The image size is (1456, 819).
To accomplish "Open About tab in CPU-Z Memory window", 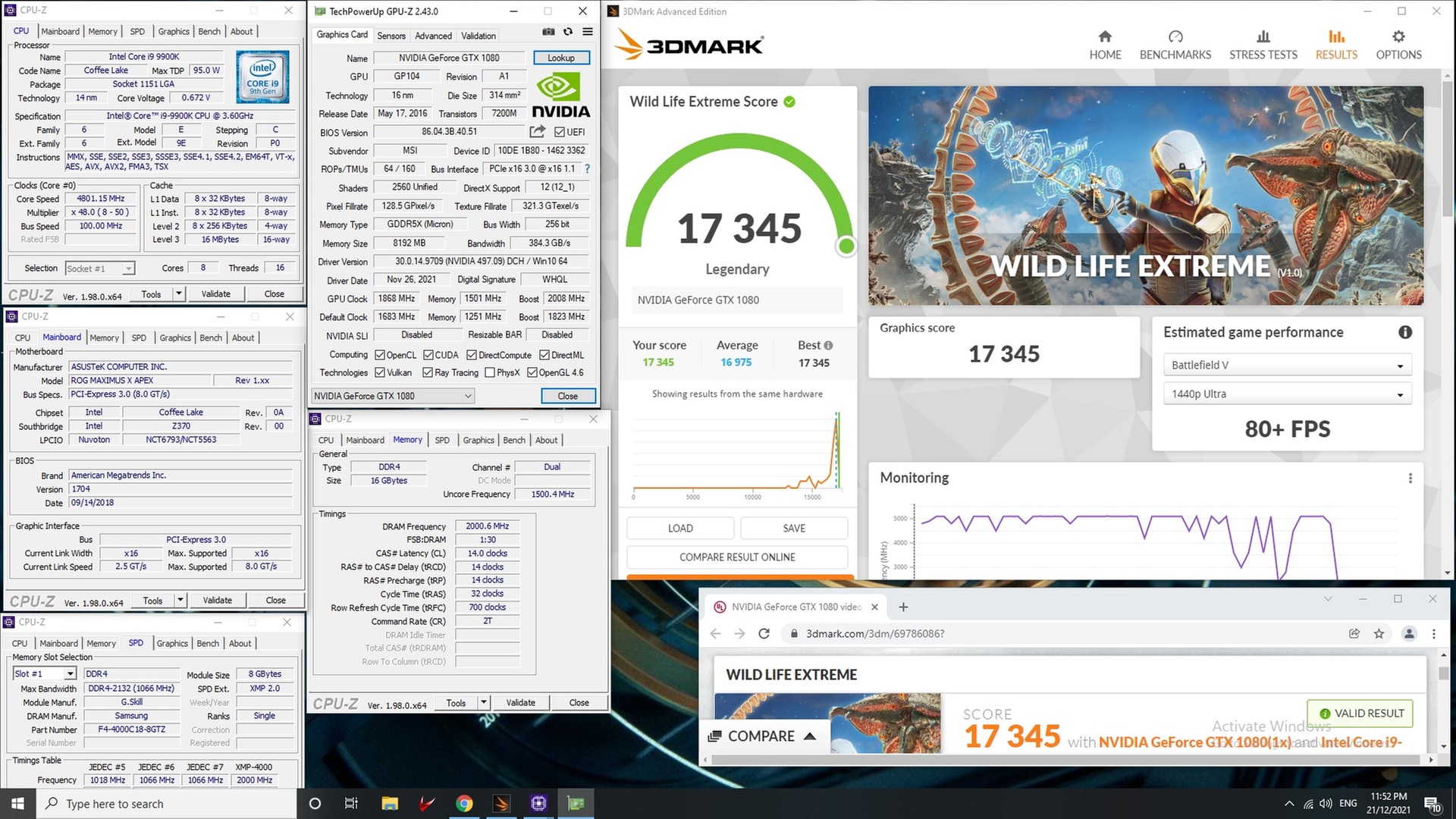I will coord(546,440).
